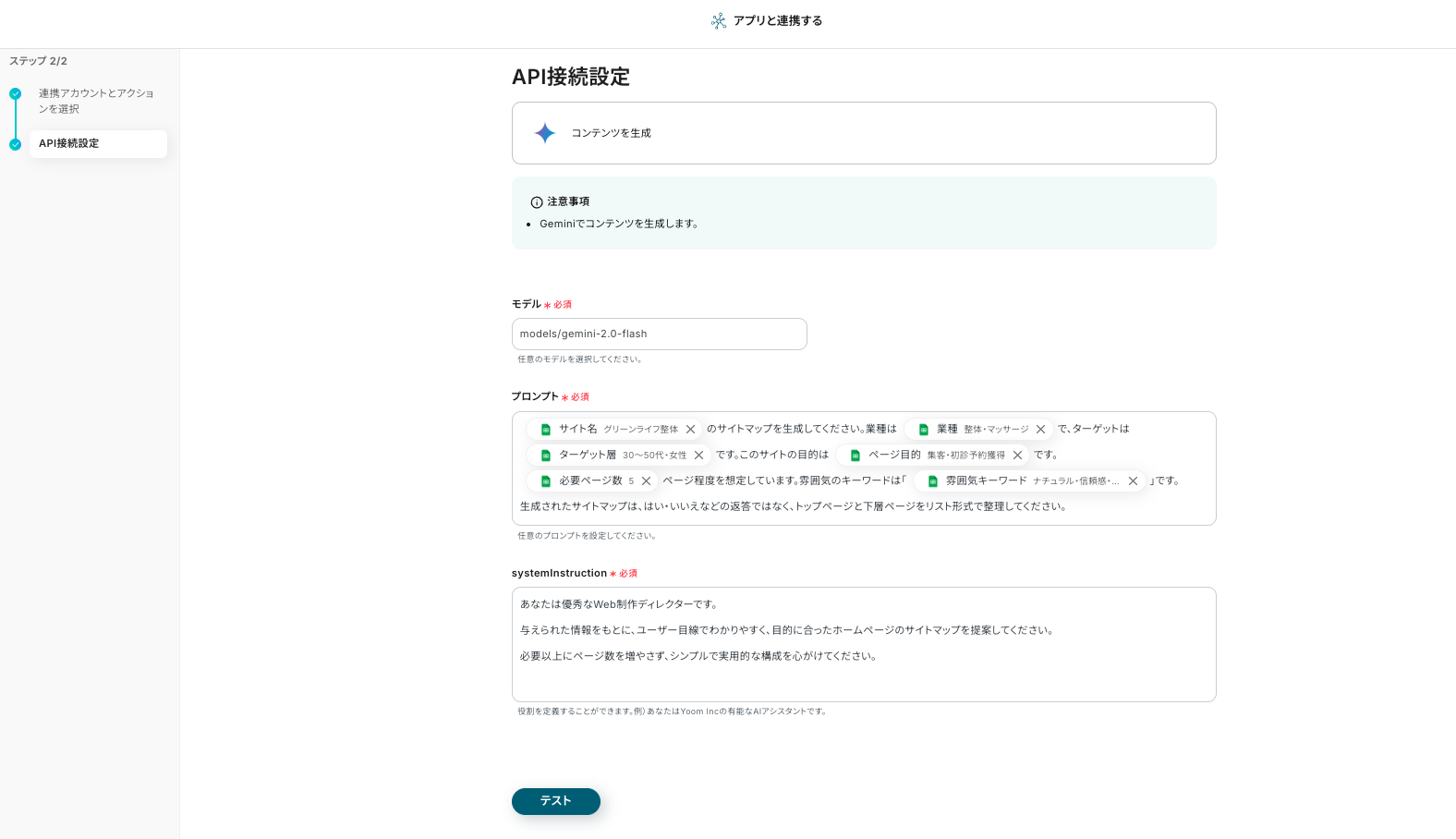1456x839 pixels.
Task: Click the Sheets icon on 雰囲気キーワード chip
Action: click(933, 481)
